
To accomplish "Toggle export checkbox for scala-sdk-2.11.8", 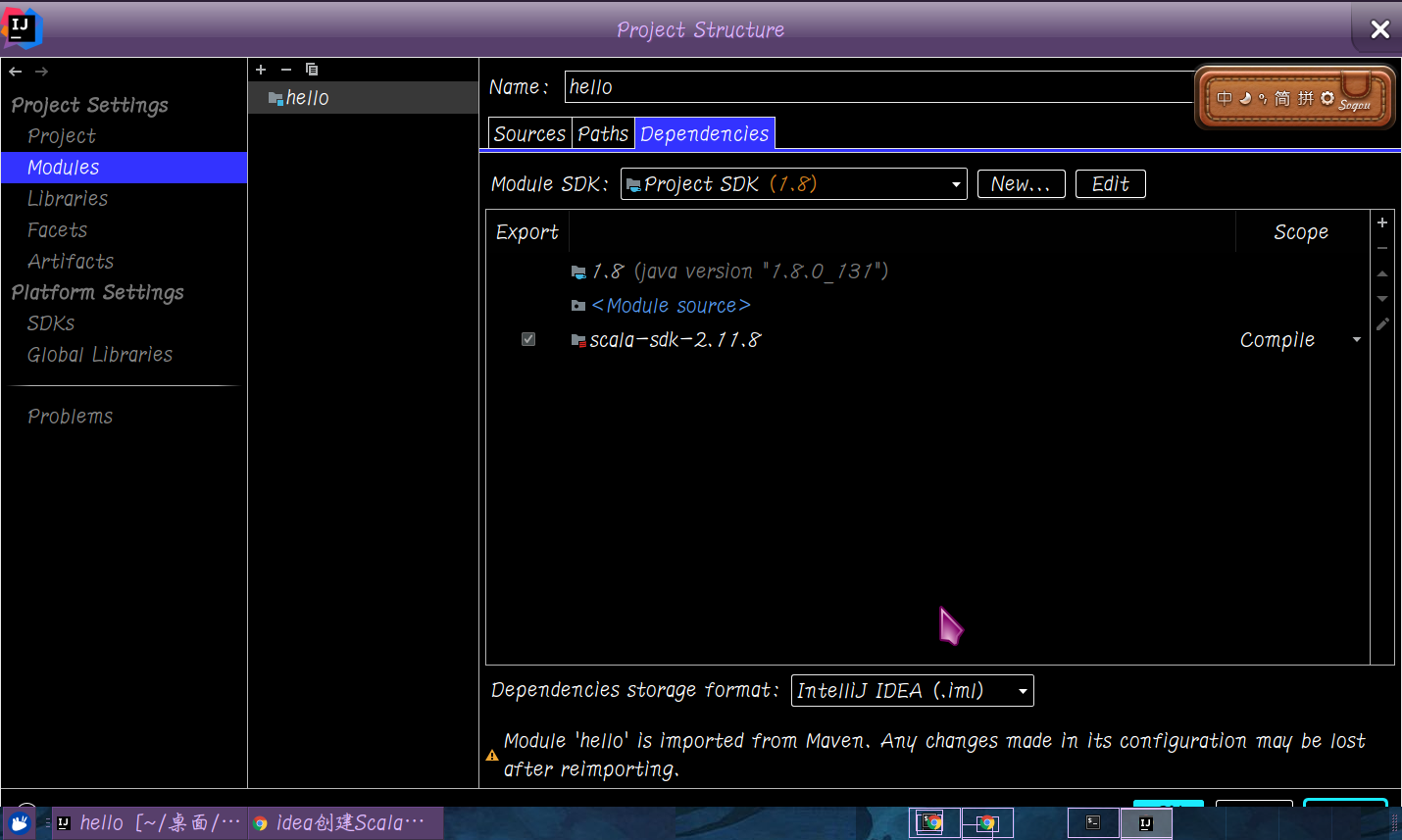I will coord(528,339).
